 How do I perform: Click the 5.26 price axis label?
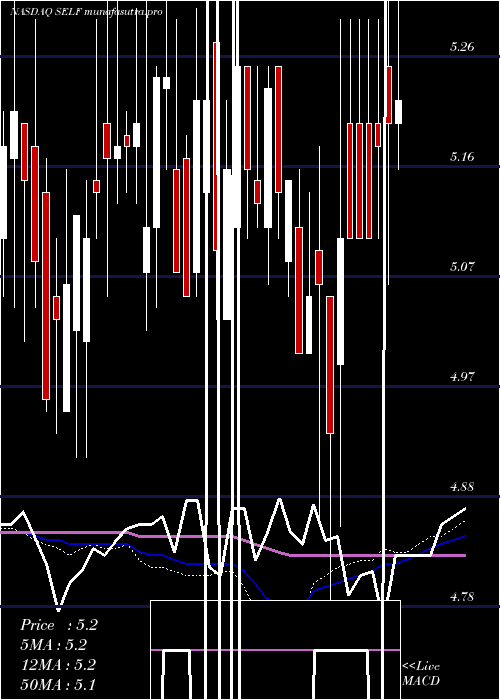coord(462,46)
